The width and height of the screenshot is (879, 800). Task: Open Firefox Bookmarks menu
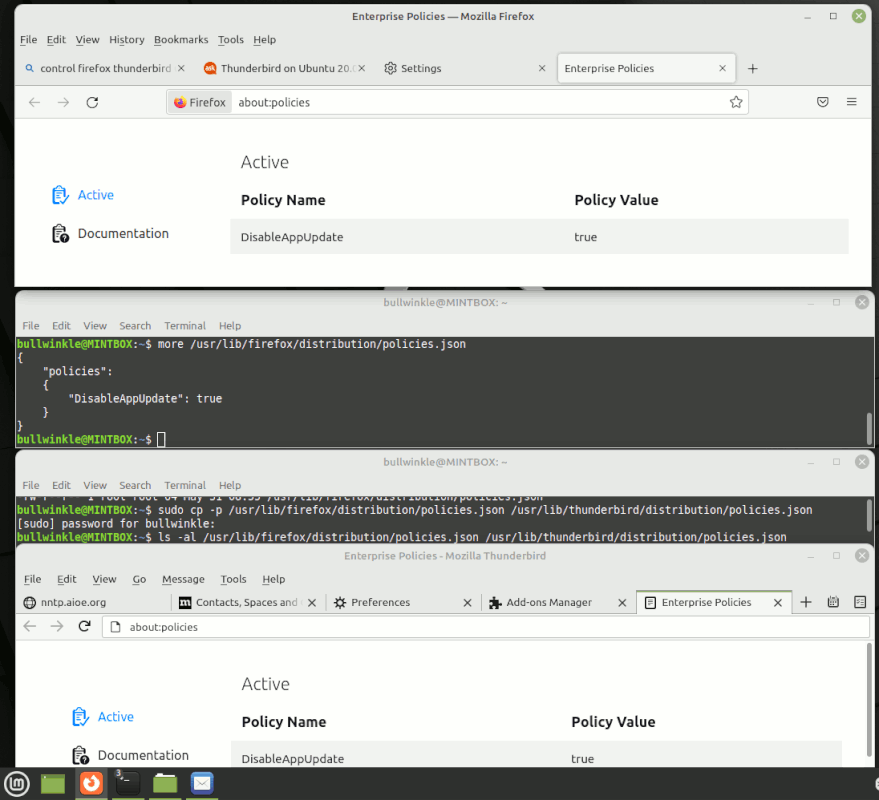pyautogui.click(x=181, y=40)
